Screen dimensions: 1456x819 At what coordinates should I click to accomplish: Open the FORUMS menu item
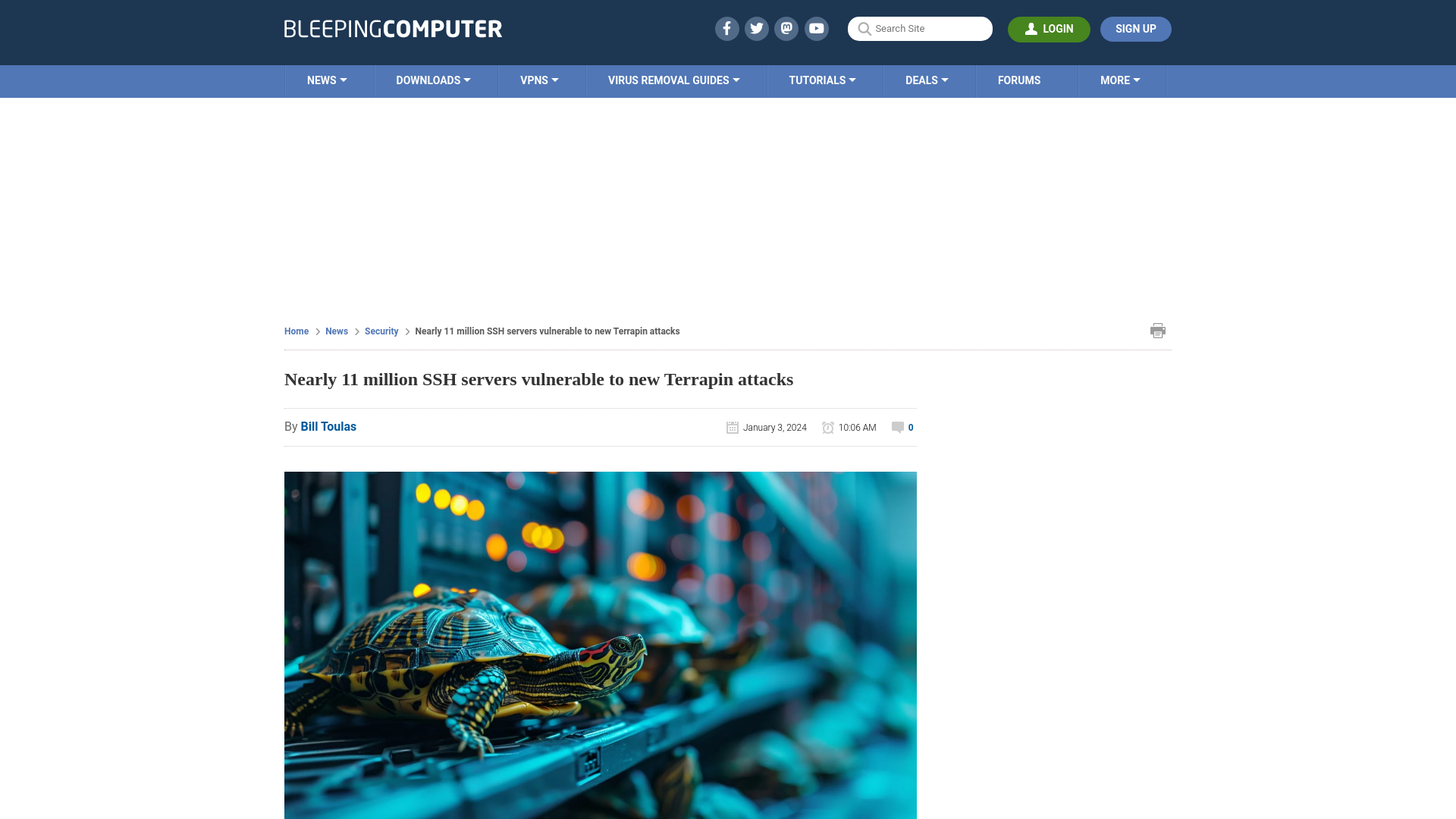coord(1019,80)
